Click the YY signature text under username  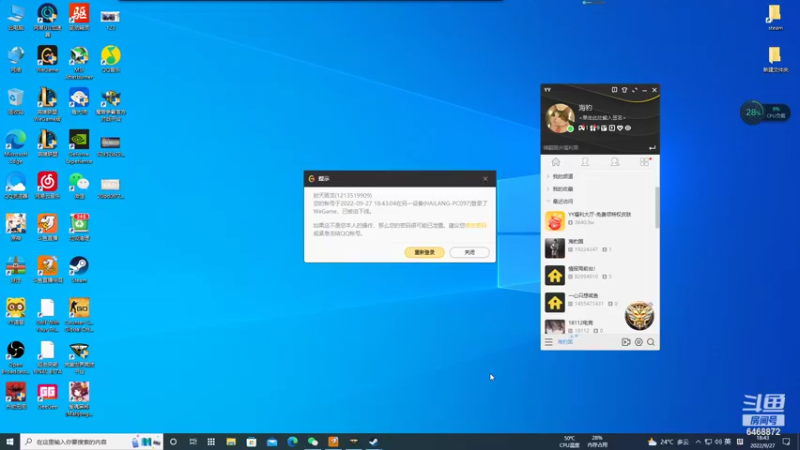[602, 118]
